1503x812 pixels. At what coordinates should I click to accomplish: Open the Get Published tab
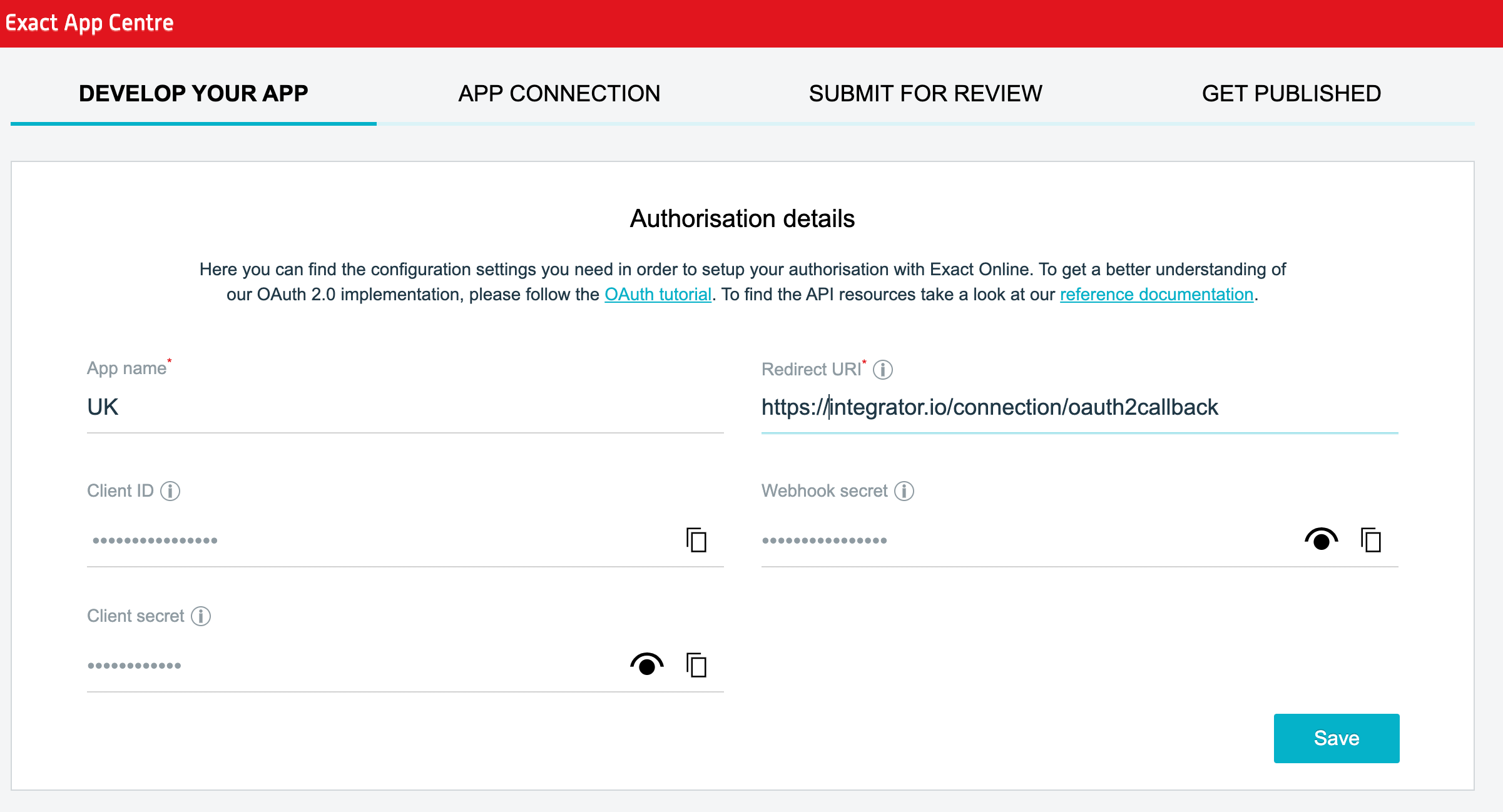pos(1292,94)
